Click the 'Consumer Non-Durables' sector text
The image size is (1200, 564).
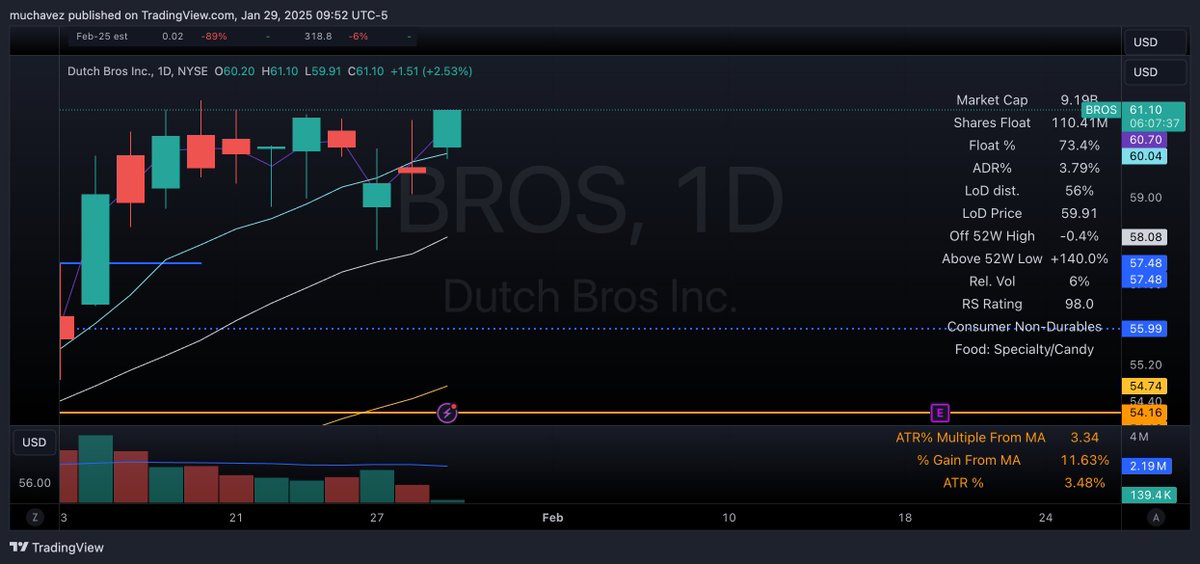tap(1024, 327)
